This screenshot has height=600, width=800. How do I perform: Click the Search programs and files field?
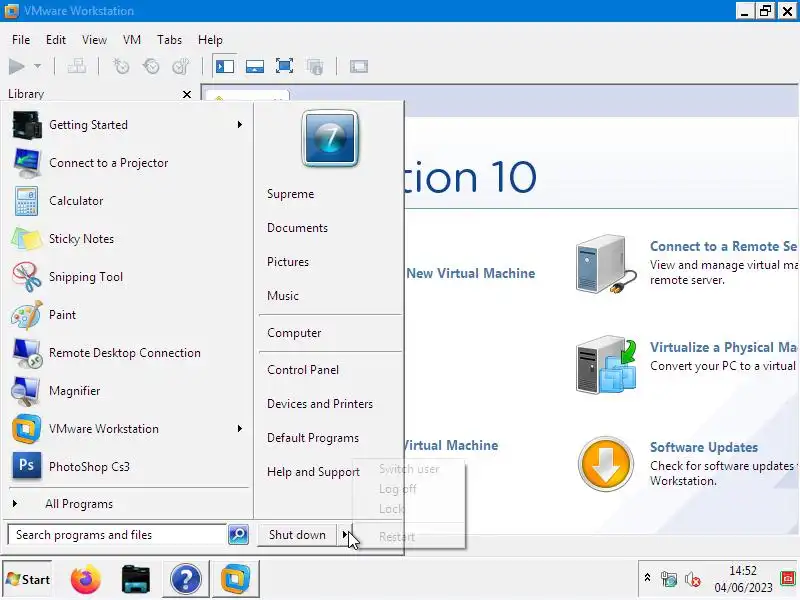[x=117, y=535]
